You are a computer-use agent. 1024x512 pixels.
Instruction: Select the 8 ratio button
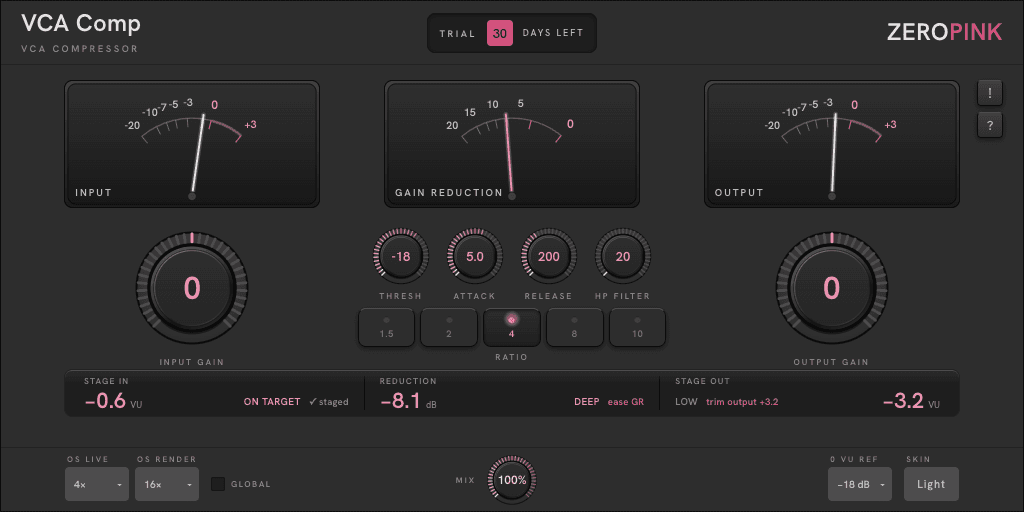[575, 327]
